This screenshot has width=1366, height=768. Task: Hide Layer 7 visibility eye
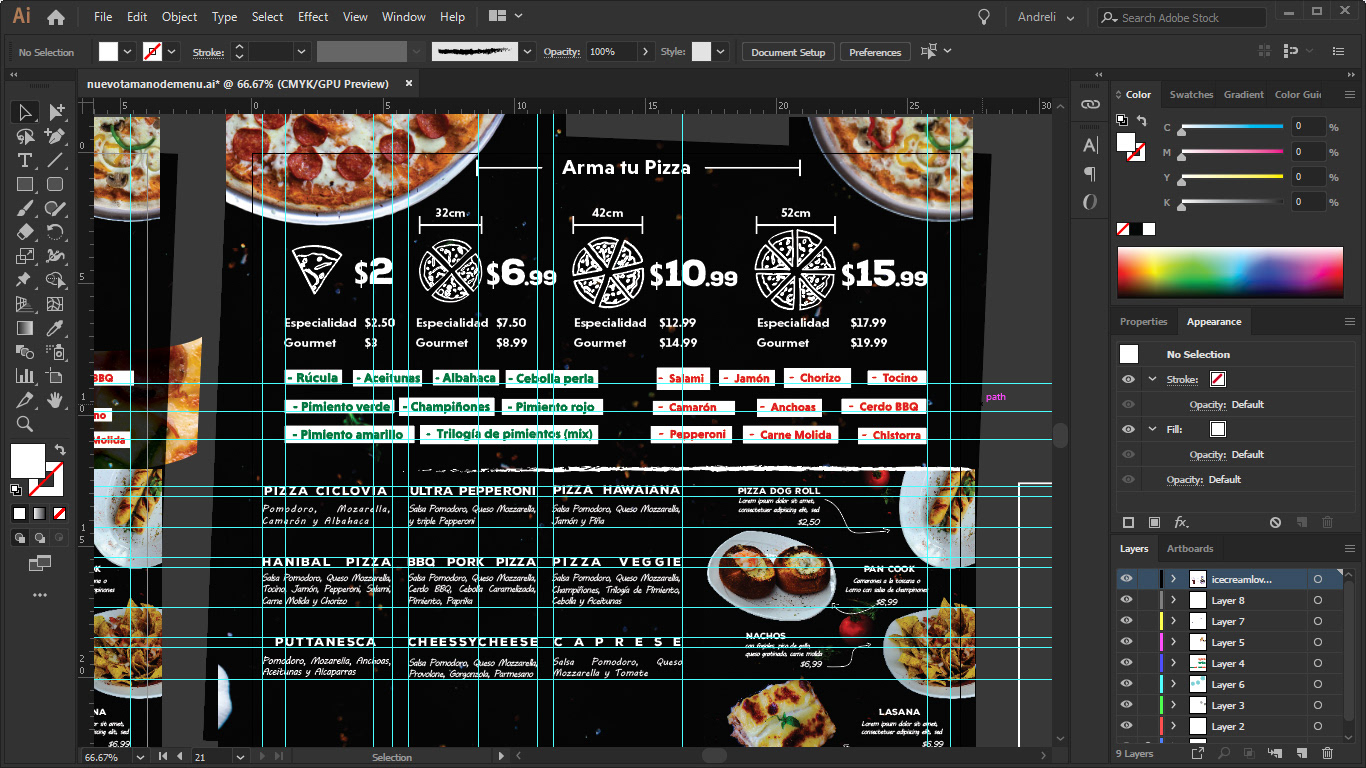1127,621
